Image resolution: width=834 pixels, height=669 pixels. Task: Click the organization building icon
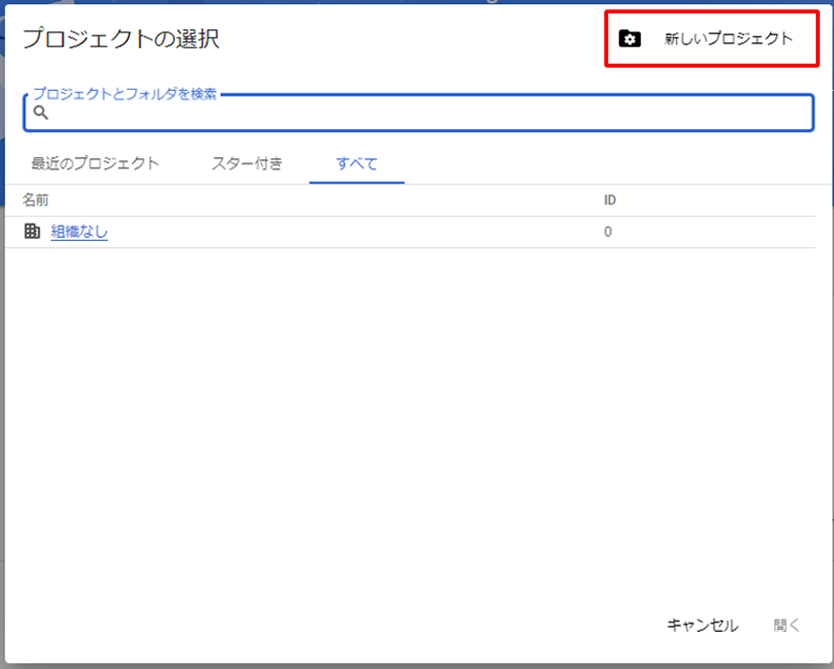click(x=32, y=232)
